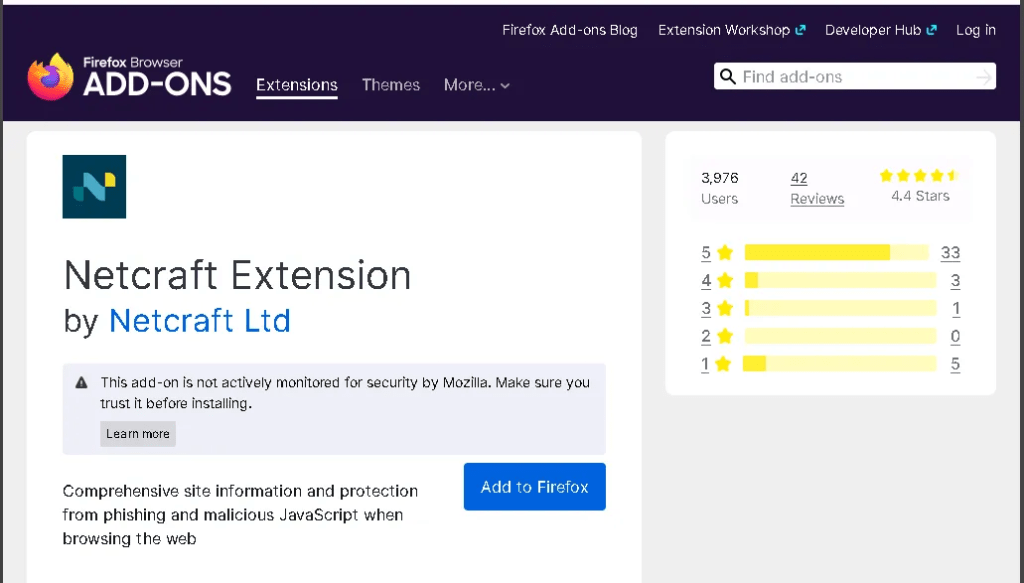
Task: Click the 4.4 star rating icons
Action: [919, 176]
